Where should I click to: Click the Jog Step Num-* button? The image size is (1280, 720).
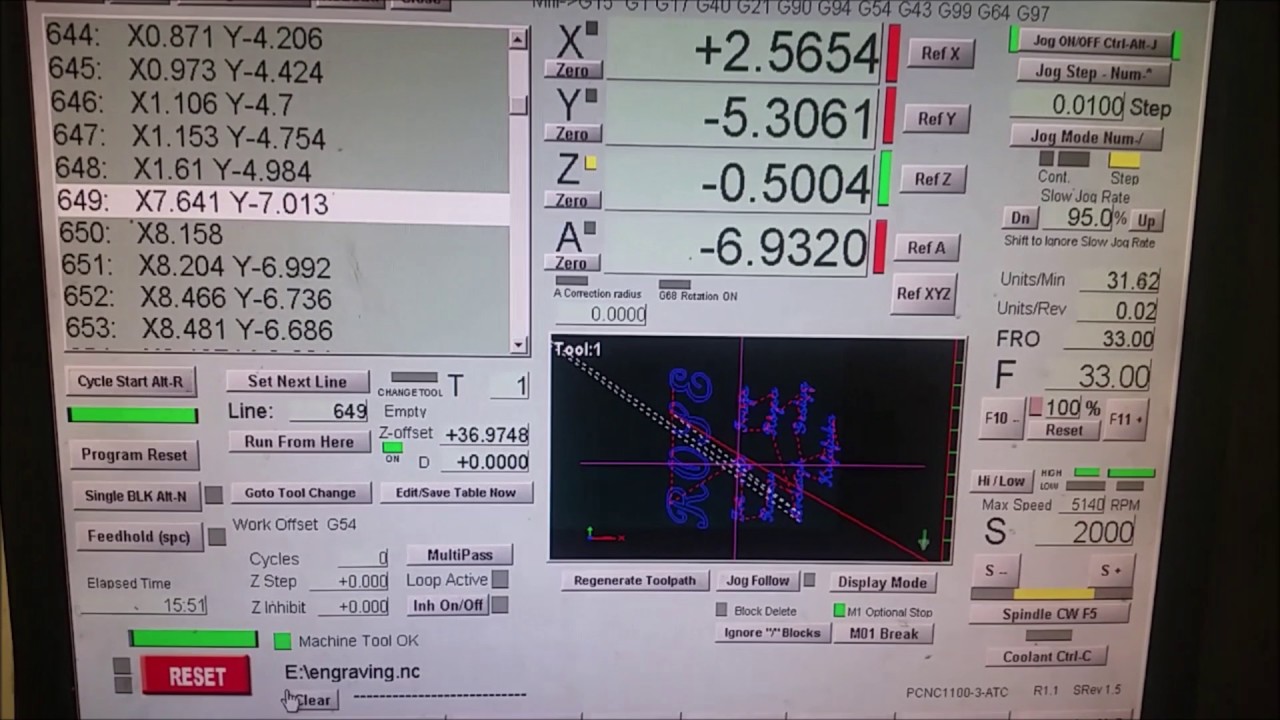tap(1093, 72)
